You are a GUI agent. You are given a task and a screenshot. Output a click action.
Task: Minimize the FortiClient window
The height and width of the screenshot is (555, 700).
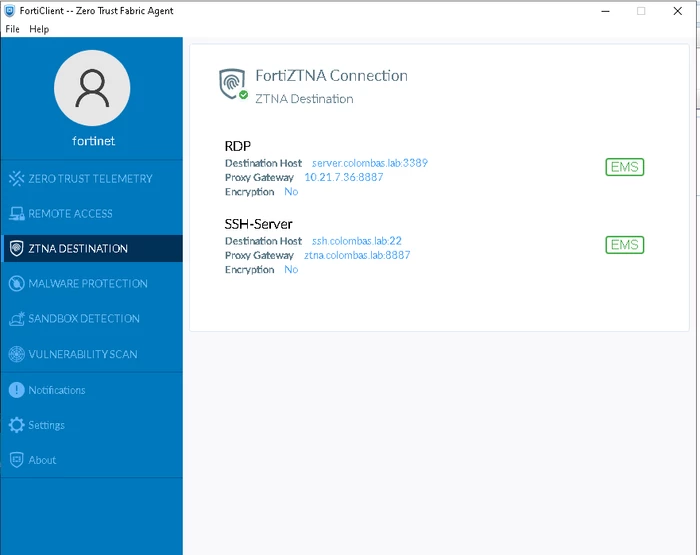(605, 11)
